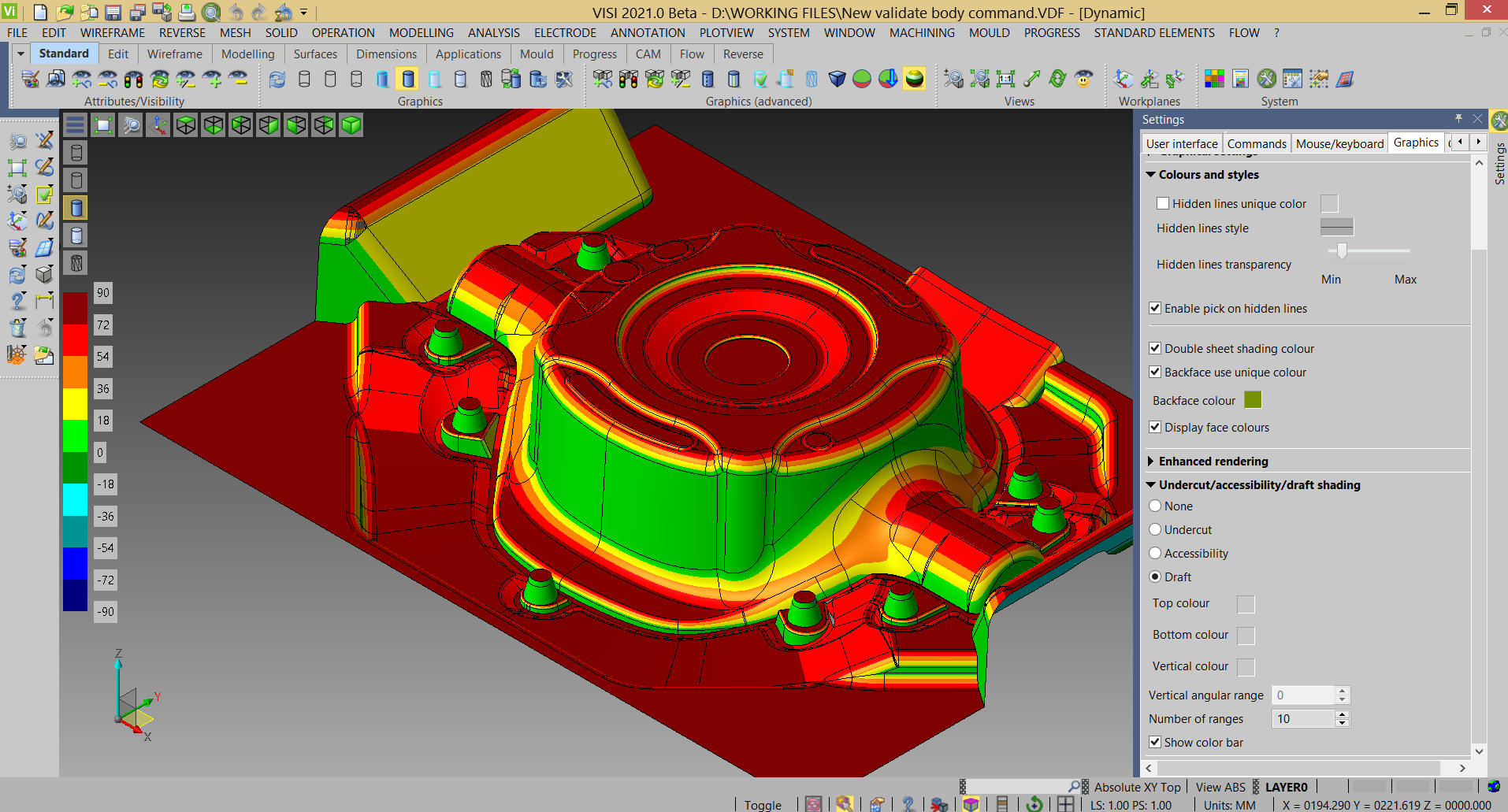
Task: Click the zoom all icon in viewport toolbar
Action: tap(103, 125)
